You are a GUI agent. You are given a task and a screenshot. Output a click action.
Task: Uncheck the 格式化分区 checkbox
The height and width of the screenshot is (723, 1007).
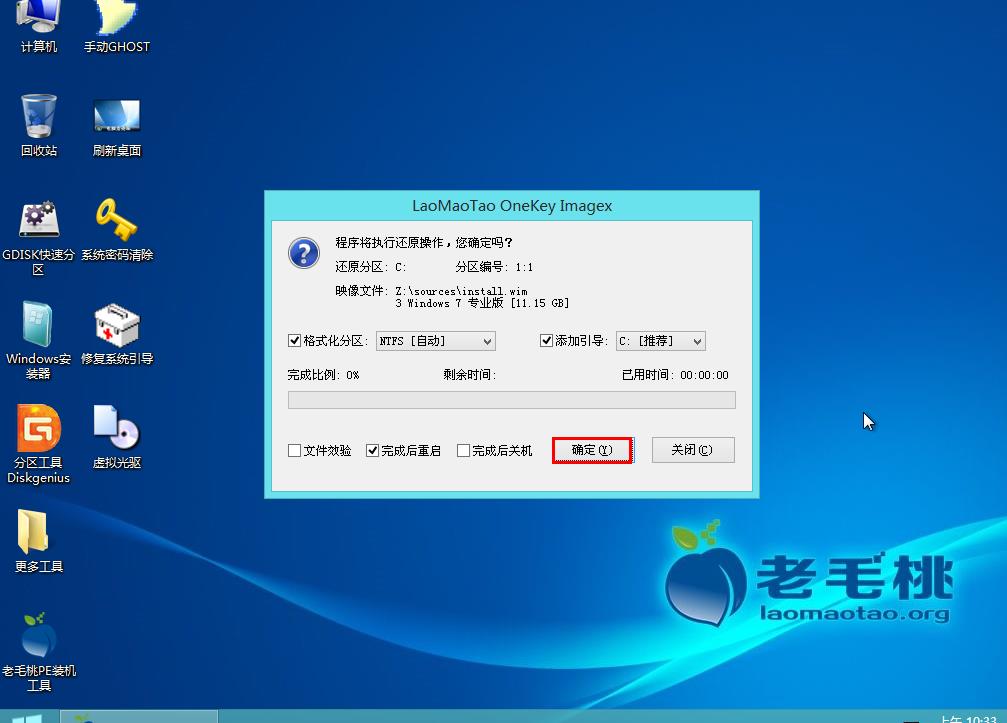tap(294, 341)
